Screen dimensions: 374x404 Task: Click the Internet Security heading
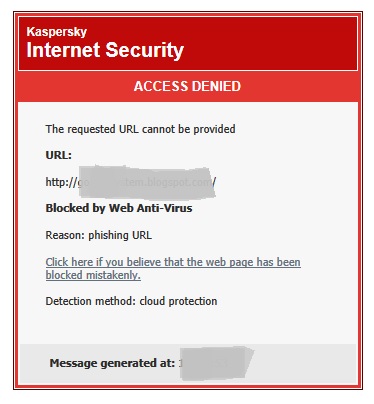(x=105, y=50)
